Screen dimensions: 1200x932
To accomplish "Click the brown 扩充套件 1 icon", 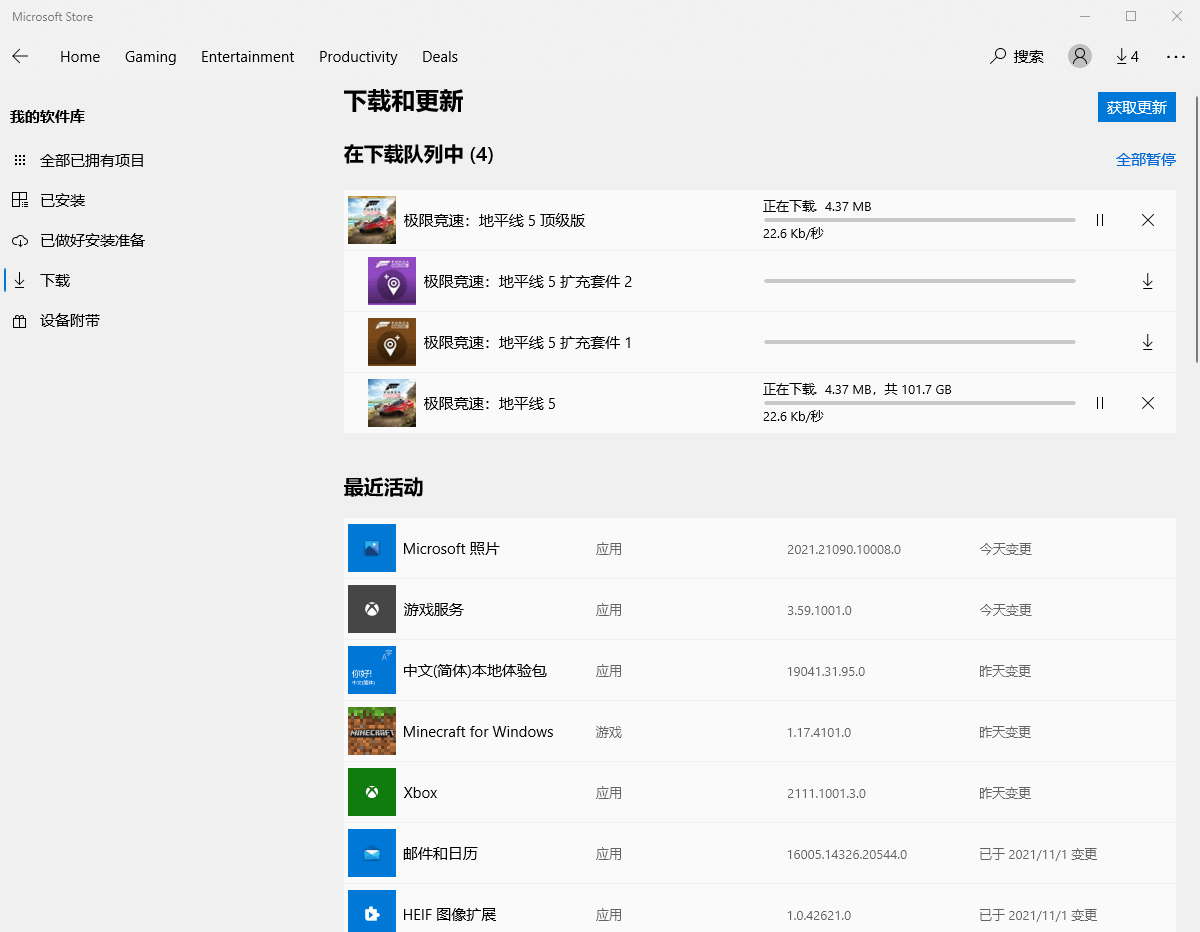I will [x=392, y=342].
